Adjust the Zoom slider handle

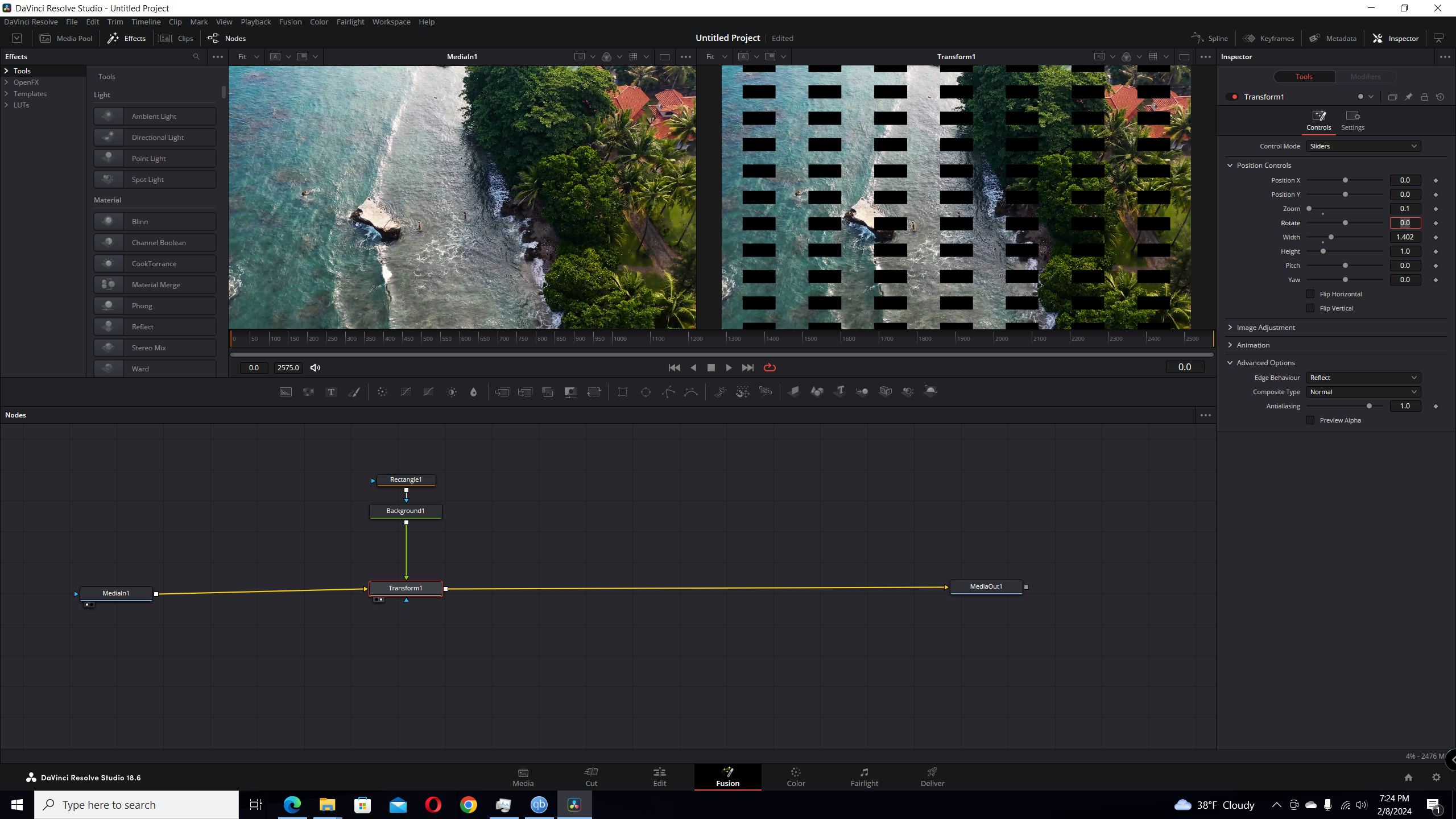(x=1309, y=209)
